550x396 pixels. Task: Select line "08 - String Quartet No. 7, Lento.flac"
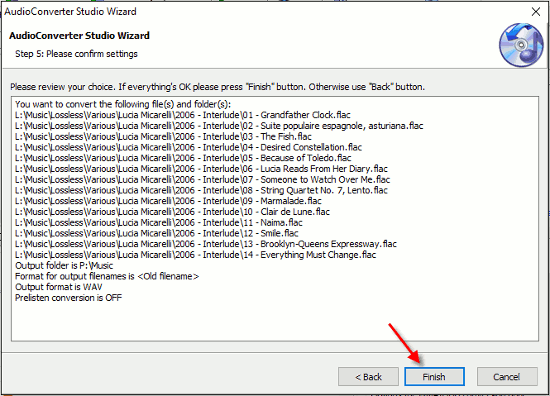click(201, 190)
